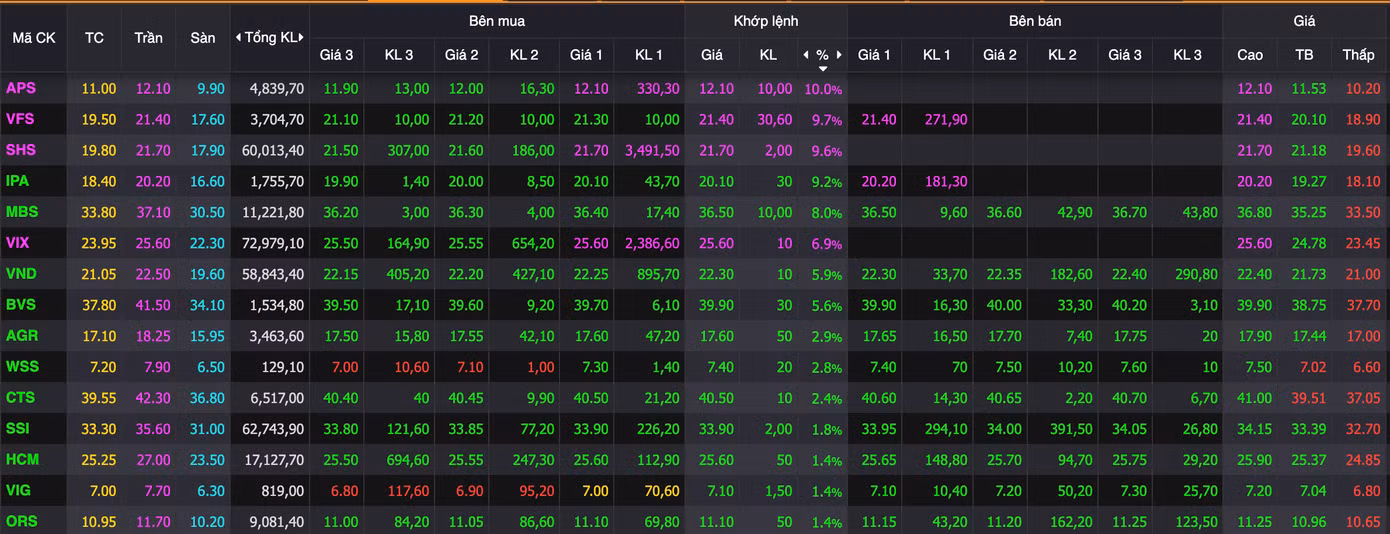This screenshot has width=1390, height=534.
Task: Click Giá 2 header under Bên mua
Action: tap(462, 55)
